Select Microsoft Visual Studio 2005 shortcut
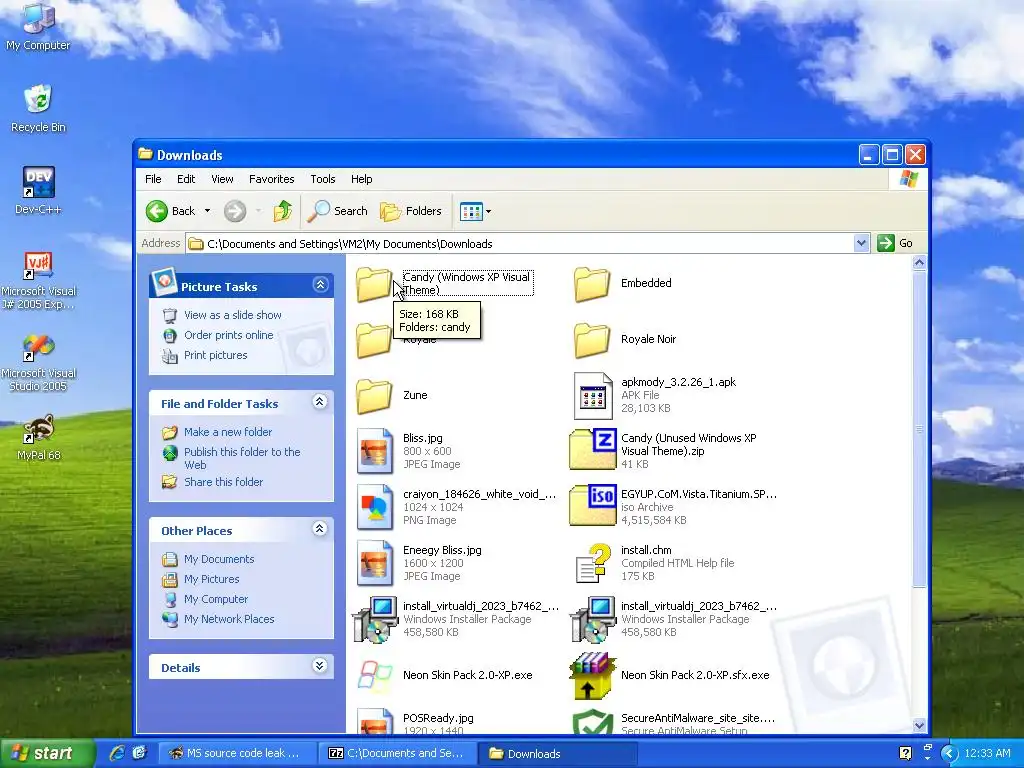1024x768 pixels. (38, 362)
